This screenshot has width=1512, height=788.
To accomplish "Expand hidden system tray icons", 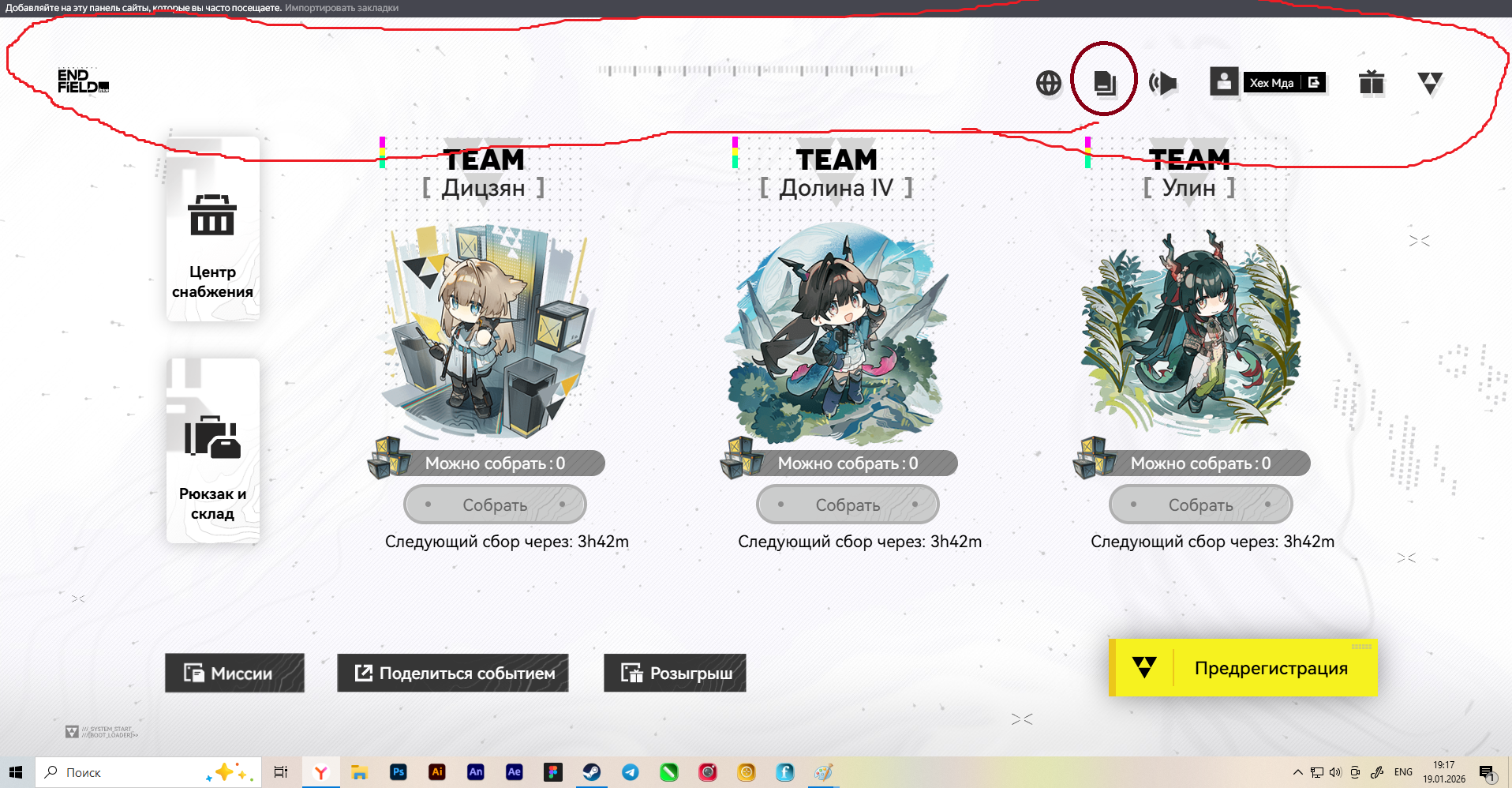I will click(1297, 772).
